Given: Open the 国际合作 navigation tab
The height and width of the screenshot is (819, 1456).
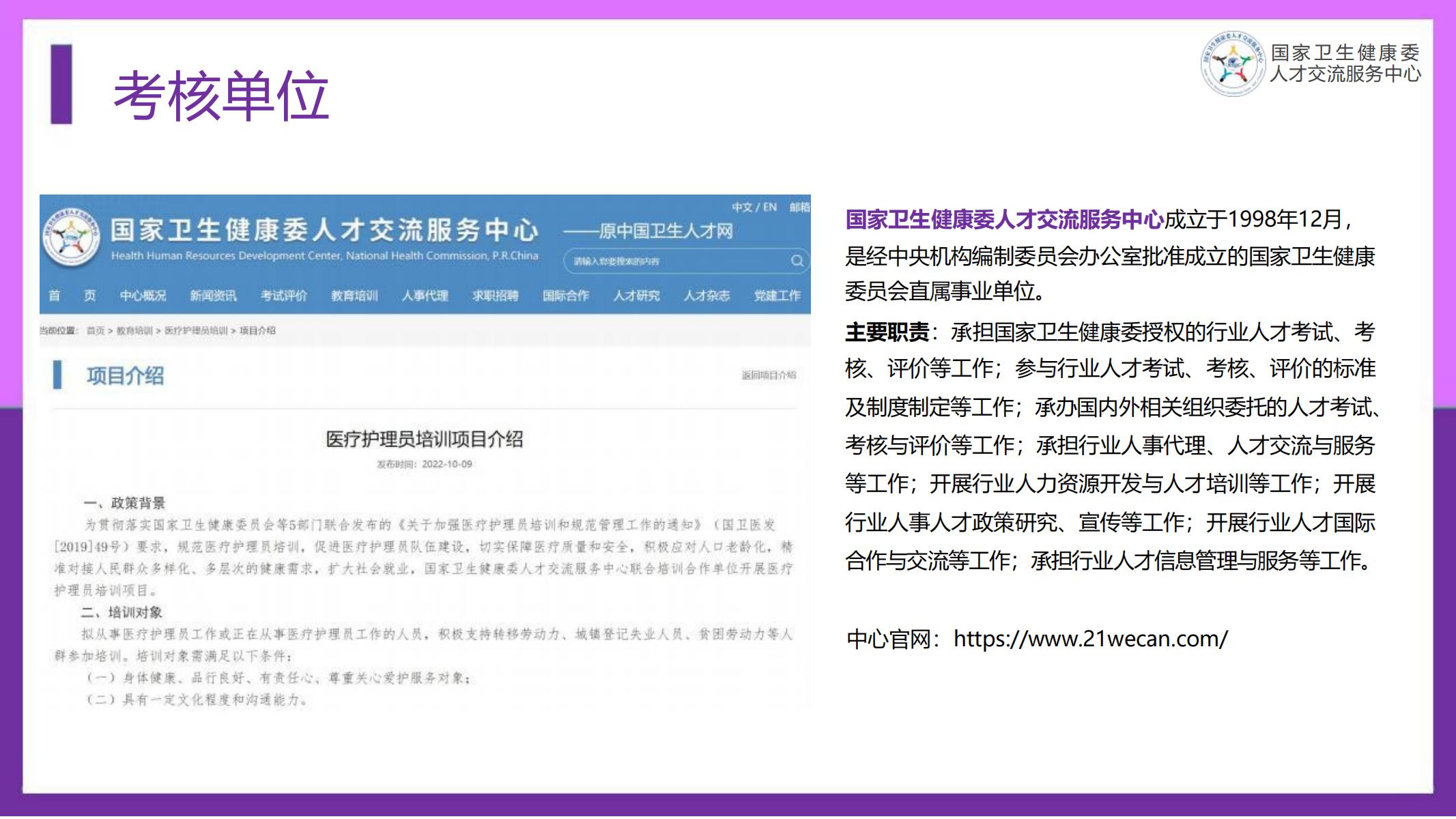Looking at the screenshot, I should (566, 296).
